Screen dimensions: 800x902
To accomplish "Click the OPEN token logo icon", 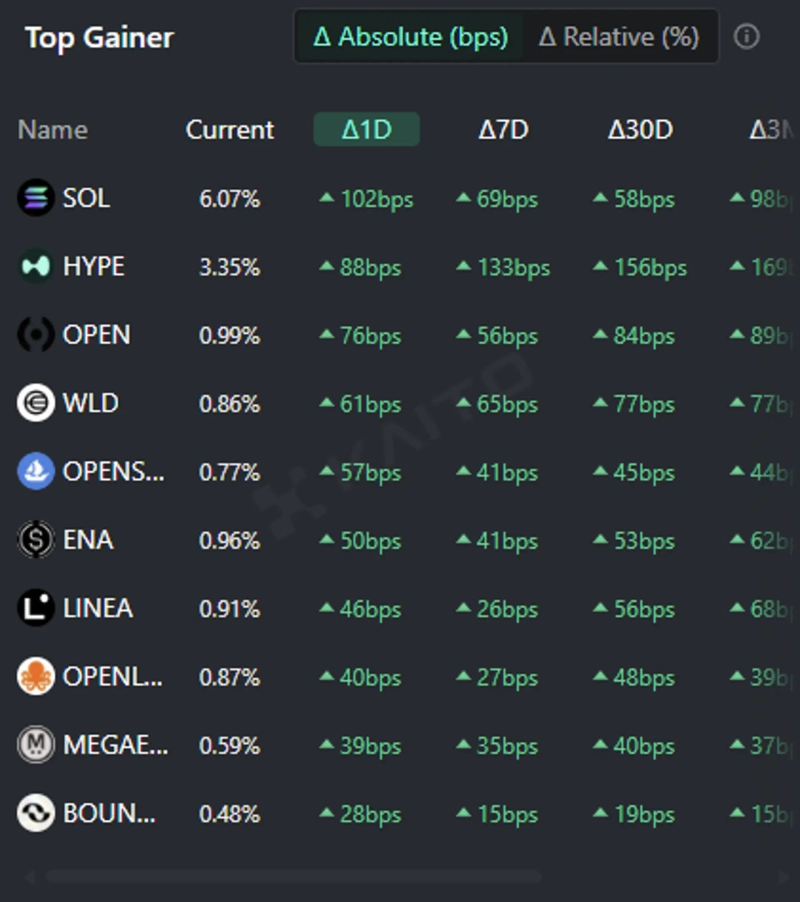I will pyautogui.click(x=36, y=335).
